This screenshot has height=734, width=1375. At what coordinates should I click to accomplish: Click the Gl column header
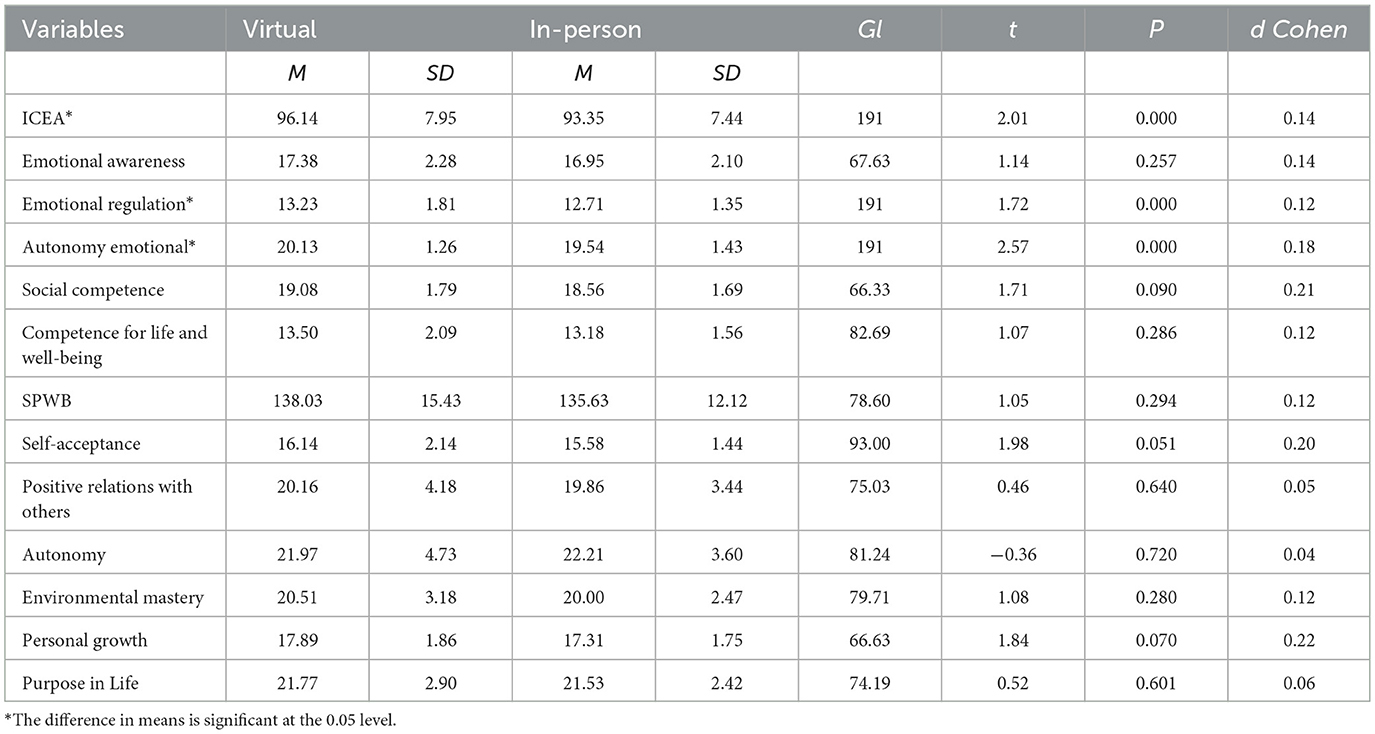click(x=869, y=29)
